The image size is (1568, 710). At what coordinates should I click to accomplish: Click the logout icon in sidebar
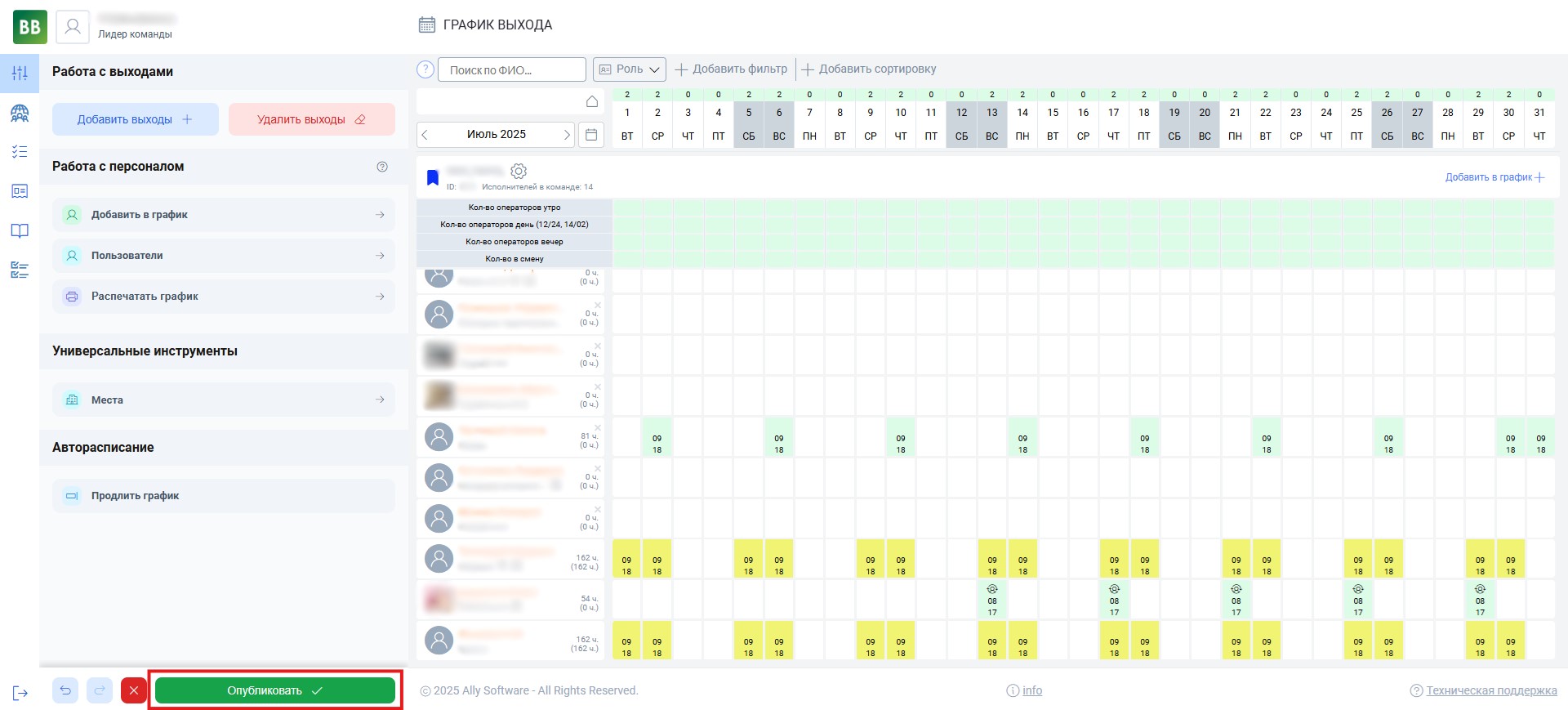tap(20, 693)
